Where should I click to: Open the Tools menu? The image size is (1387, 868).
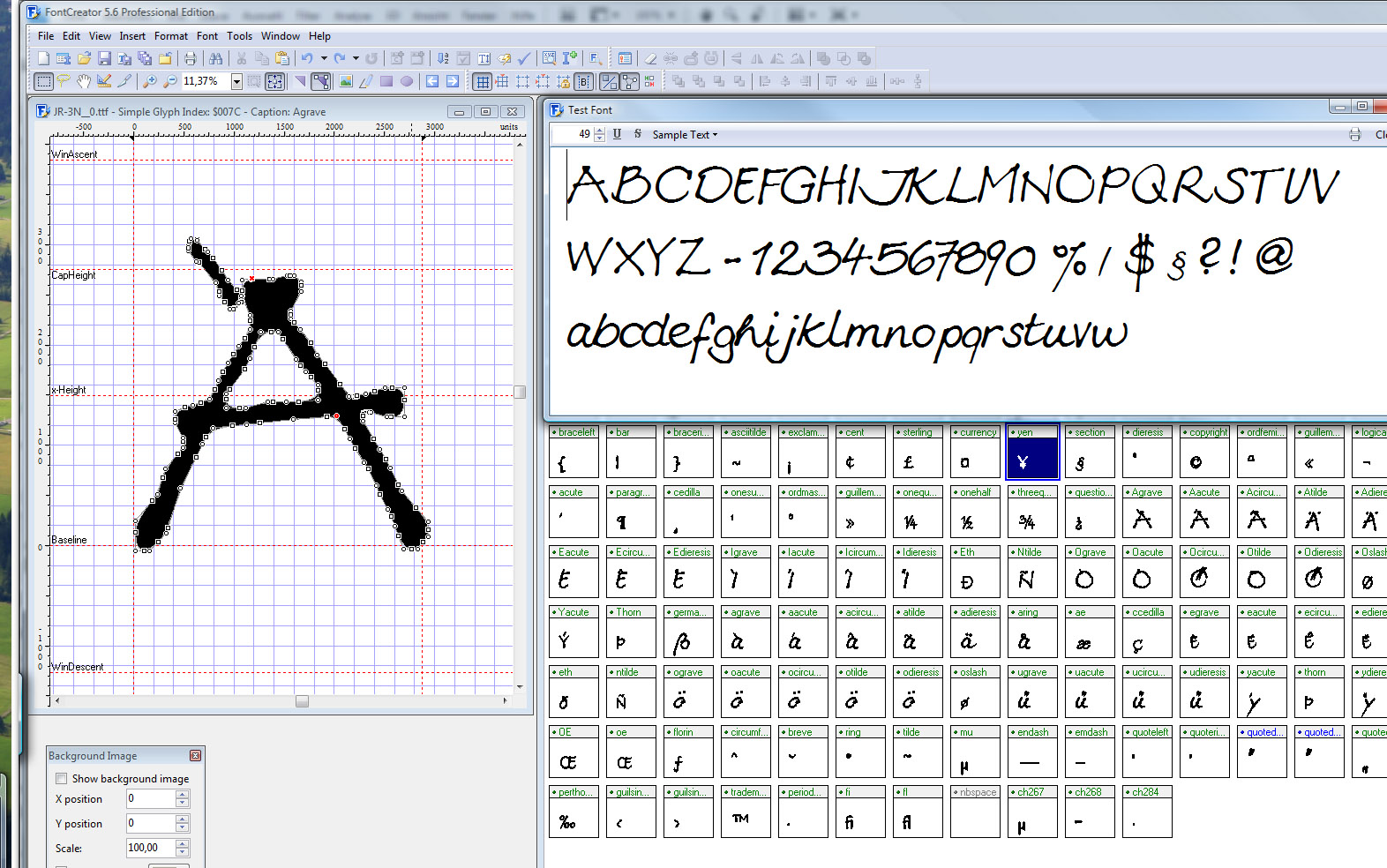239,36
